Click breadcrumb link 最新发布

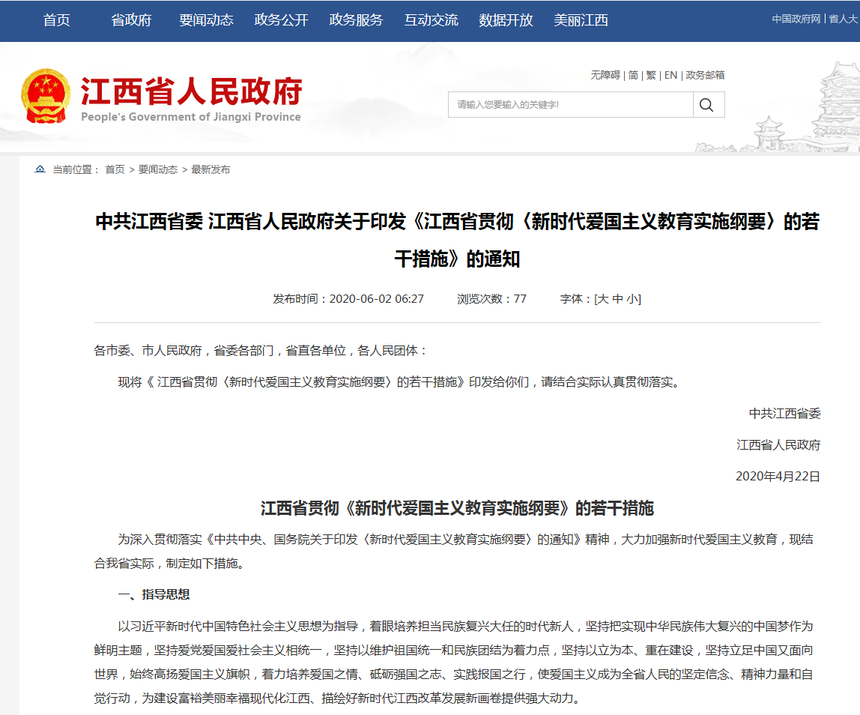click(211, 169)
